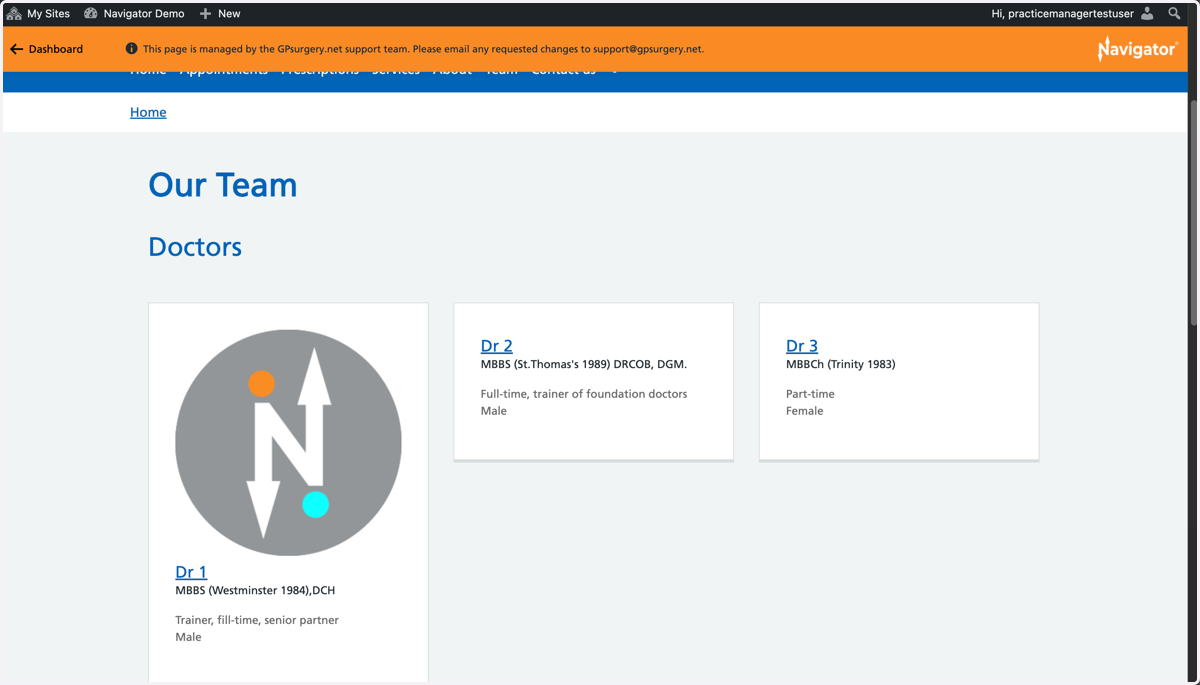Go back to Dashboard

pos(46,49)
